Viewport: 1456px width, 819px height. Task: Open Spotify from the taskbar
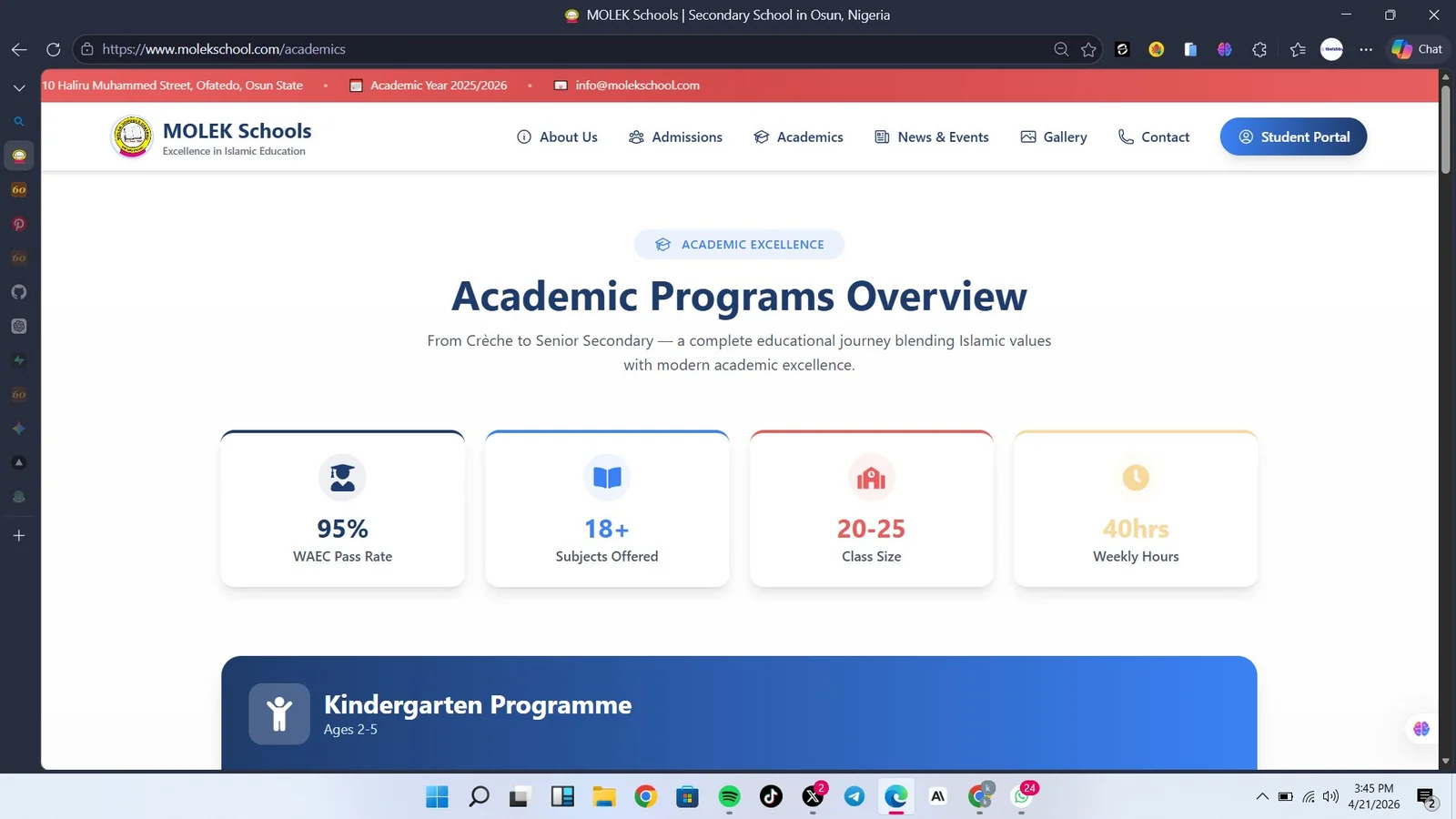tap(728, 796)
